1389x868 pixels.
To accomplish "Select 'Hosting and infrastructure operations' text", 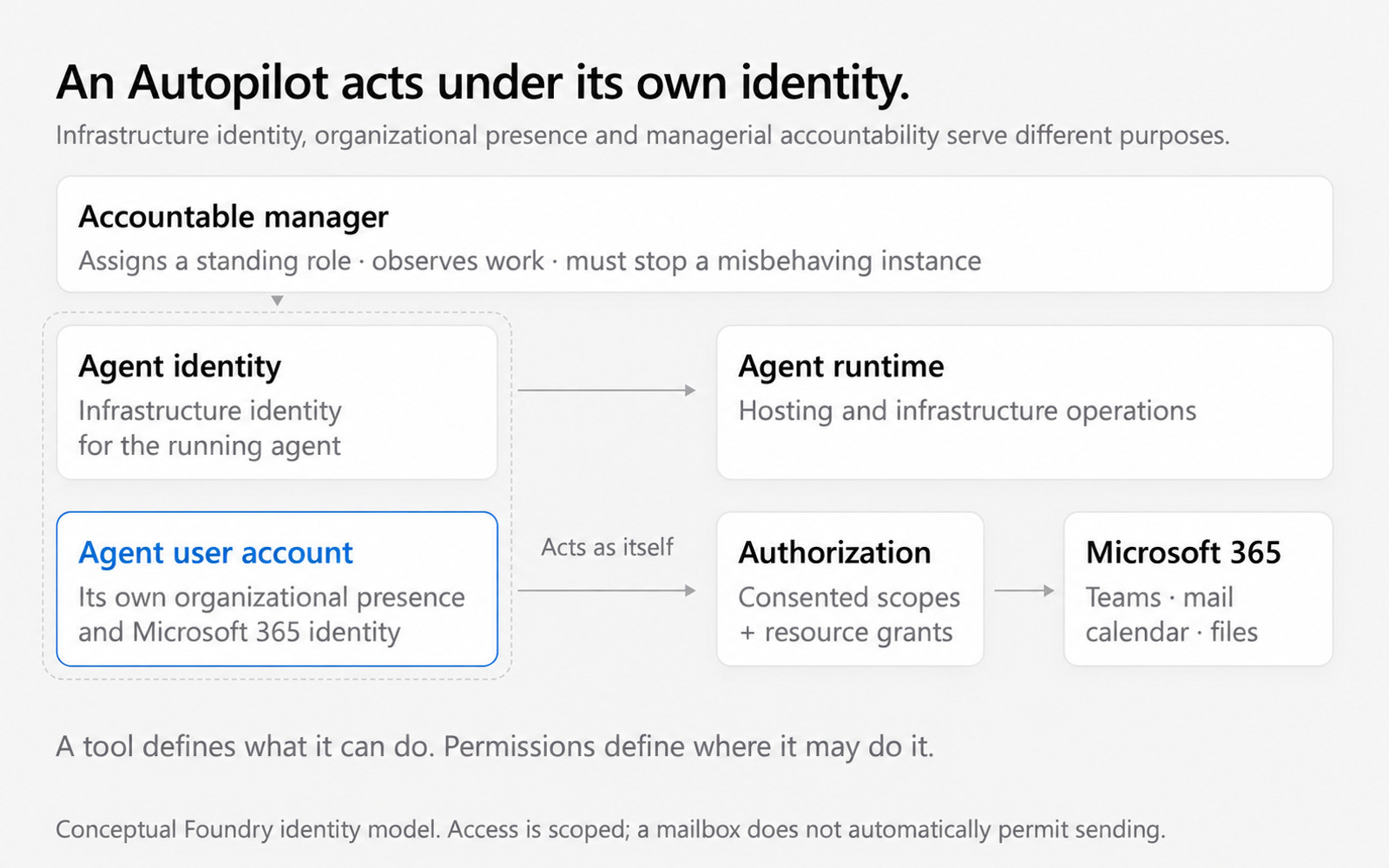I will coord(967,411).
